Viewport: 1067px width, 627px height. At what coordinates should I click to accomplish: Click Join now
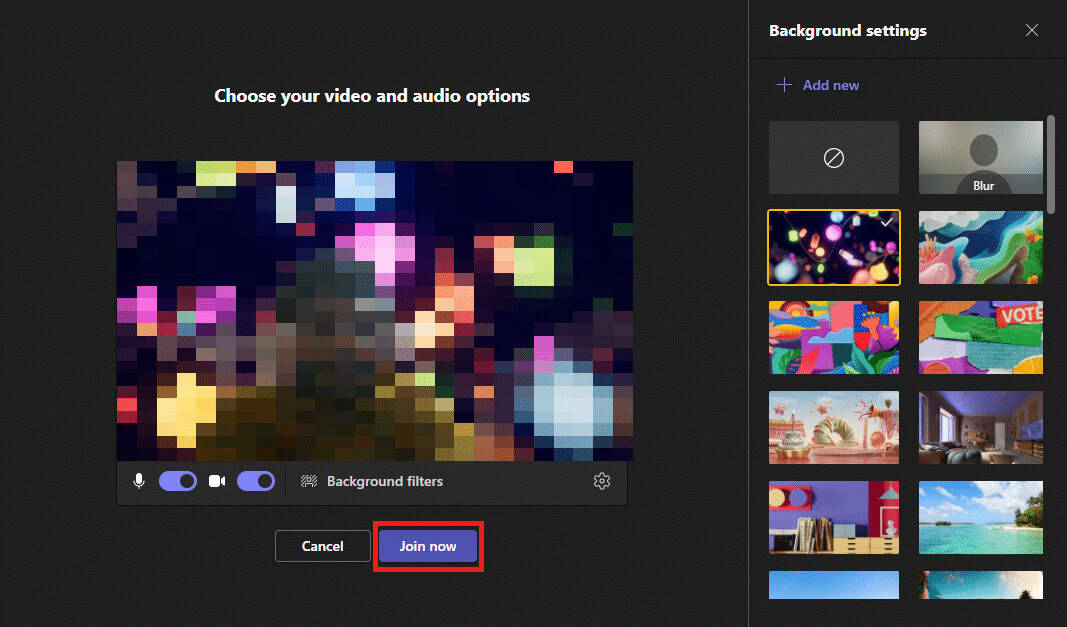point(428,546)
